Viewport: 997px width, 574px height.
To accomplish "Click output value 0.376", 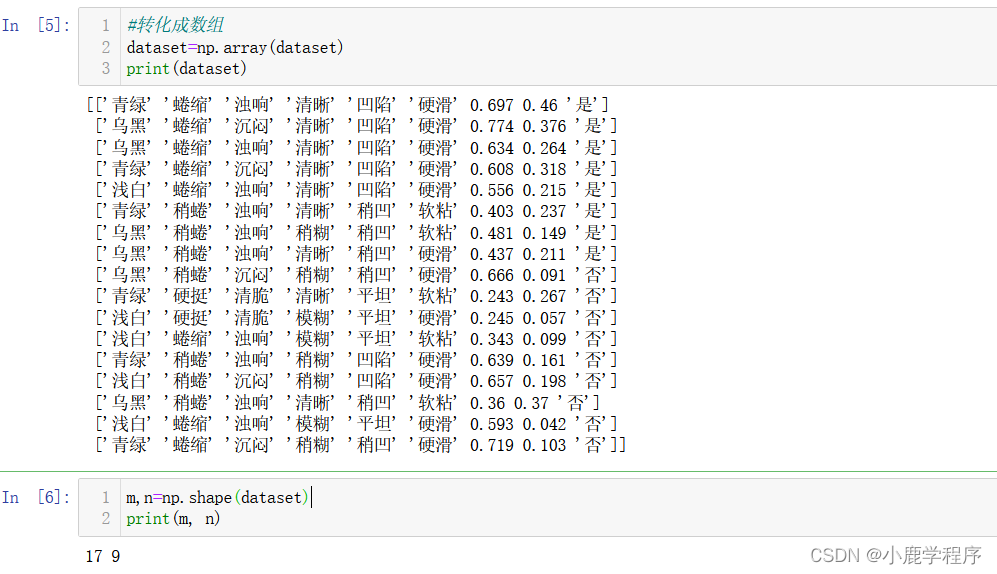I will [544, 126].
